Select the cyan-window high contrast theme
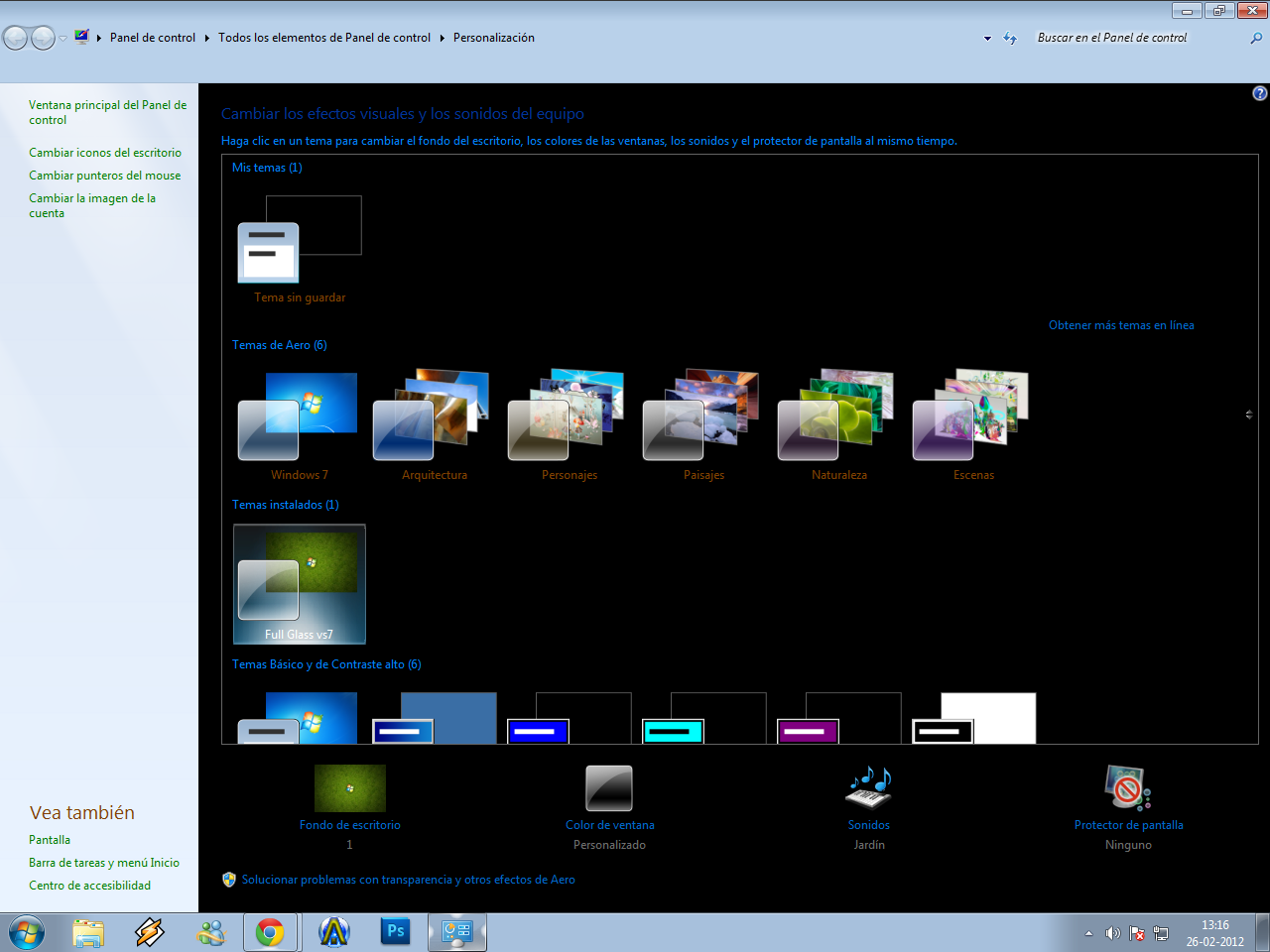1270x952 pixels. coord(703,718)
